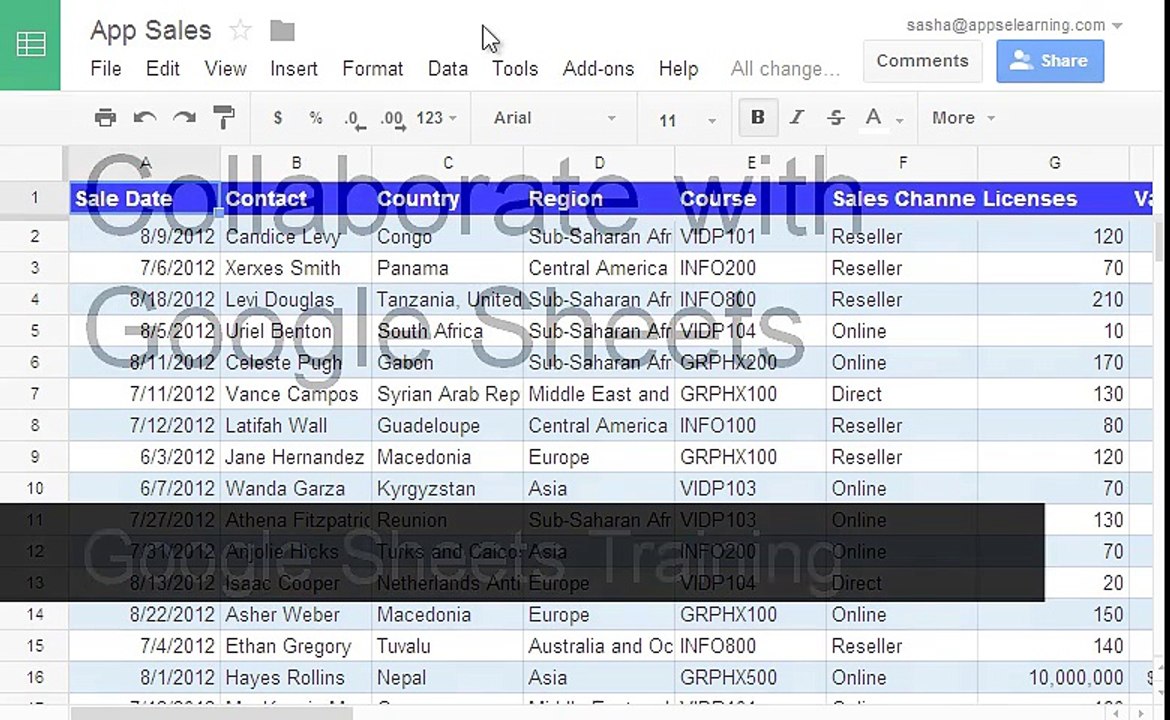Open the Edit menu

click(163, 69)
